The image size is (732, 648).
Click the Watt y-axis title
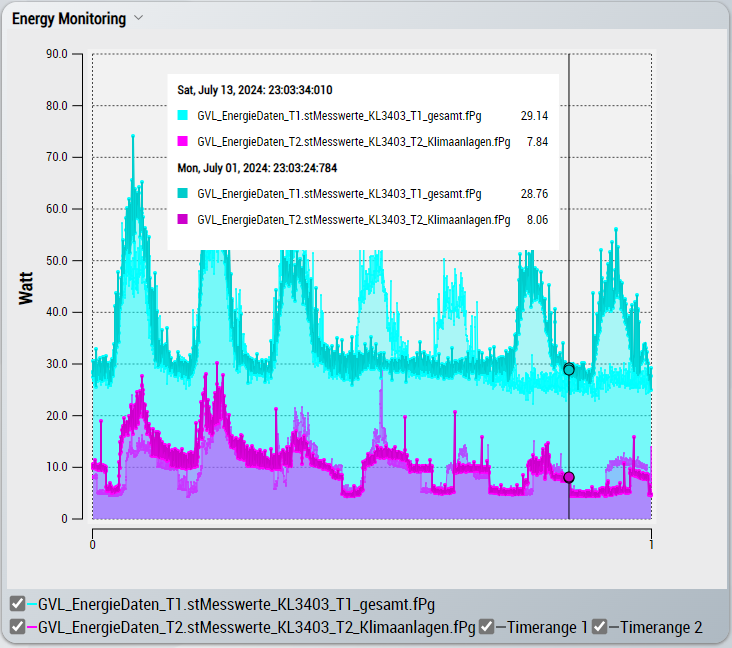click(x=27, y=287)
